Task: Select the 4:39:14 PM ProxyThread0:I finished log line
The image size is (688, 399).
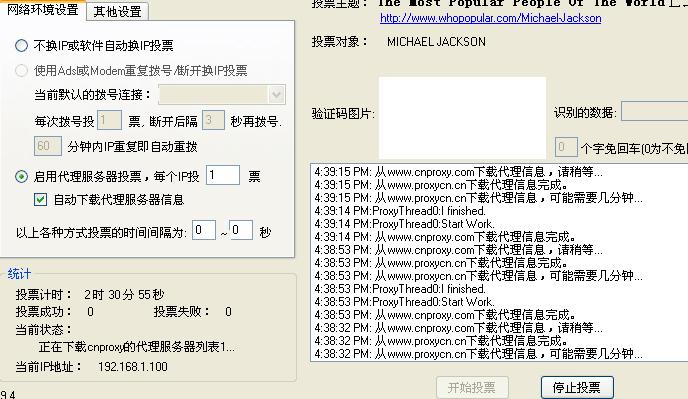Action: click(400, 211)
